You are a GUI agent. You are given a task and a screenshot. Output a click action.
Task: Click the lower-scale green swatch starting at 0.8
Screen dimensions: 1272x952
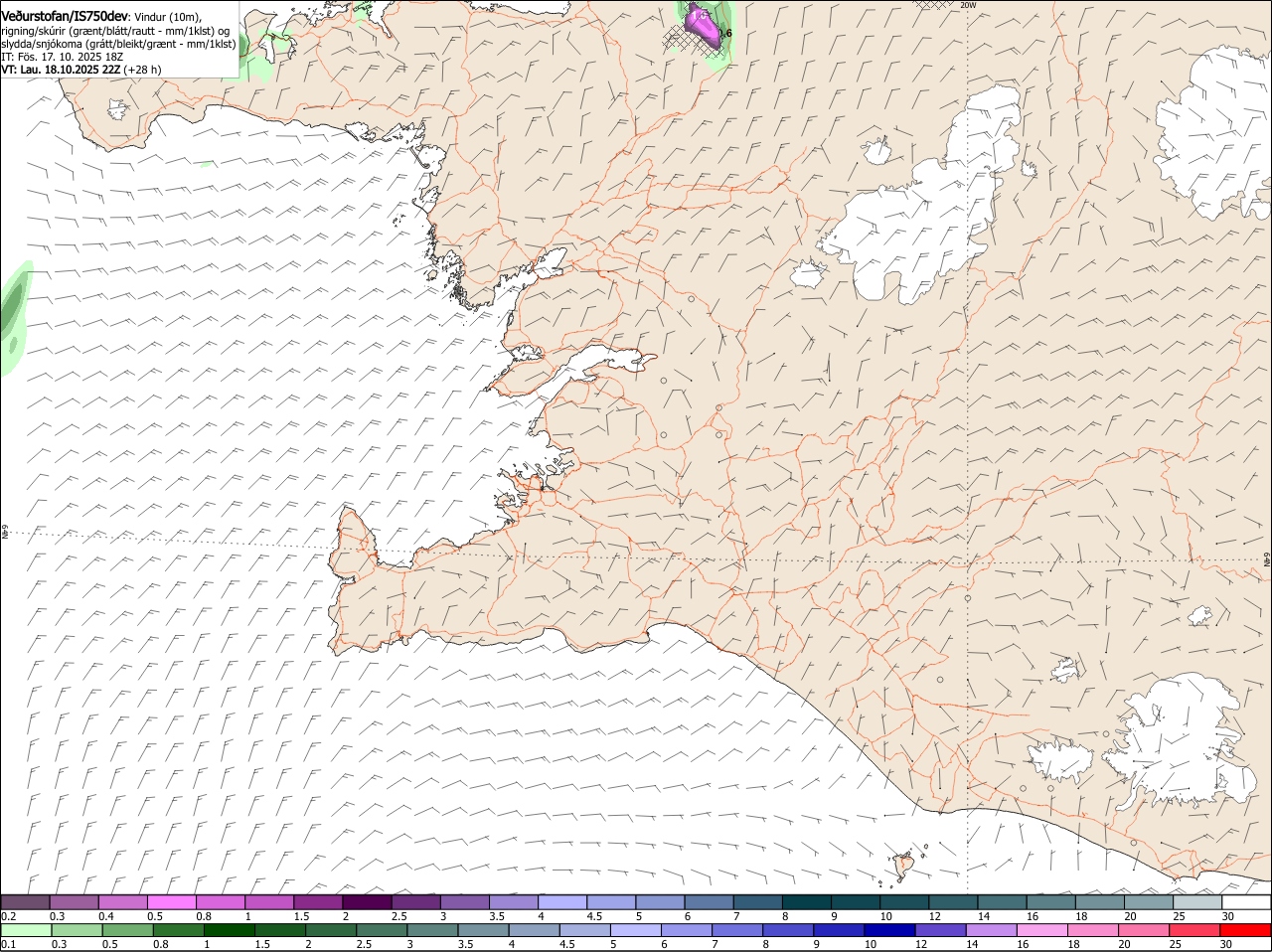[179, 930]
